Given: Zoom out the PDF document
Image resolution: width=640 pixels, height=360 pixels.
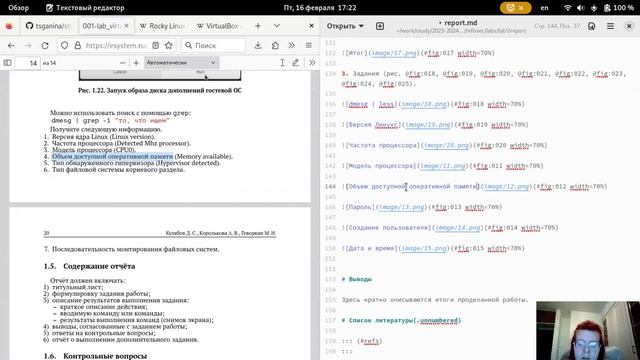Looking at the screenshot, I should [122, 63].
